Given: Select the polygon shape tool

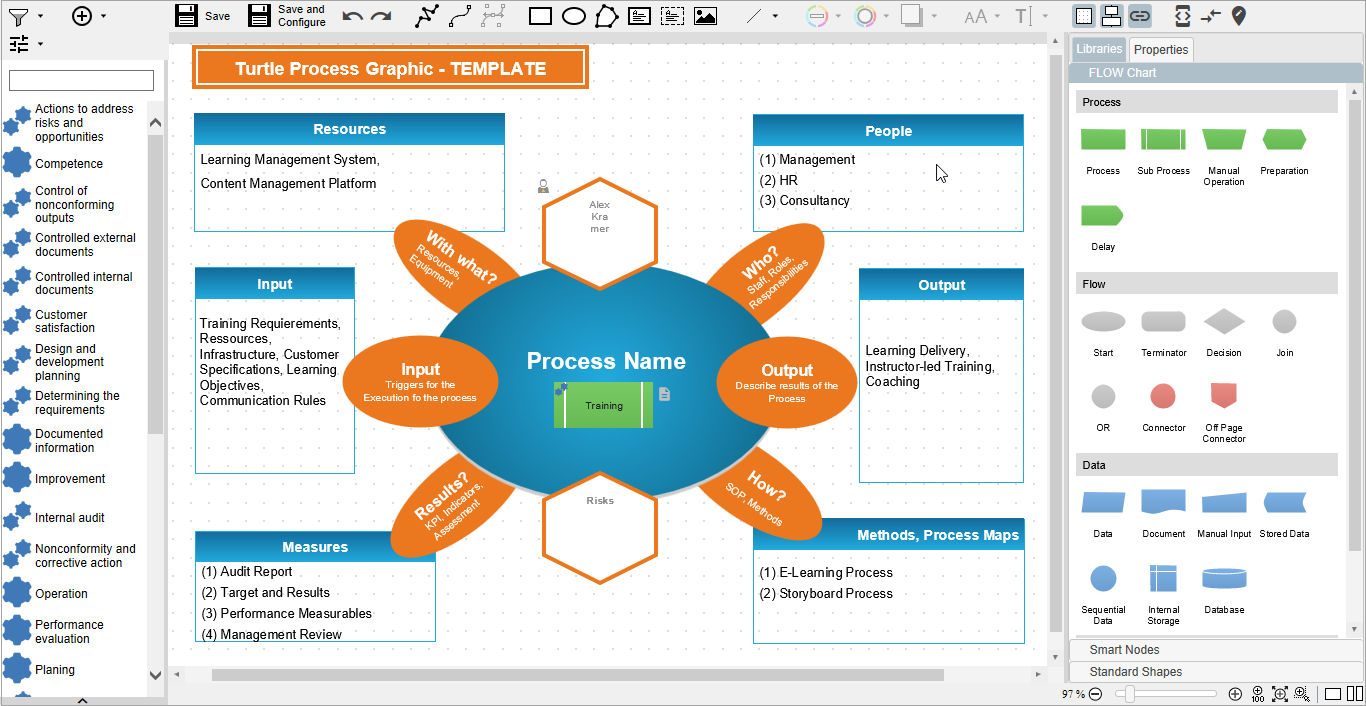Looking at the screenshot, I should [x=606, y=16].
